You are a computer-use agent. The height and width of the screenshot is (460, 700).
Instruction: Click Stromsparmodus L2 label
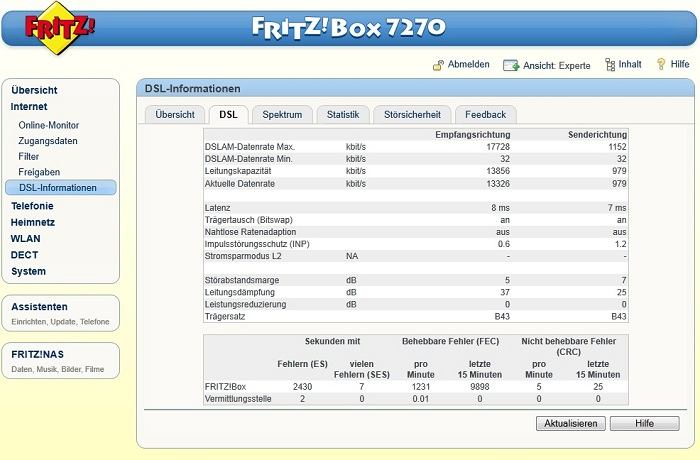point(243,256)
